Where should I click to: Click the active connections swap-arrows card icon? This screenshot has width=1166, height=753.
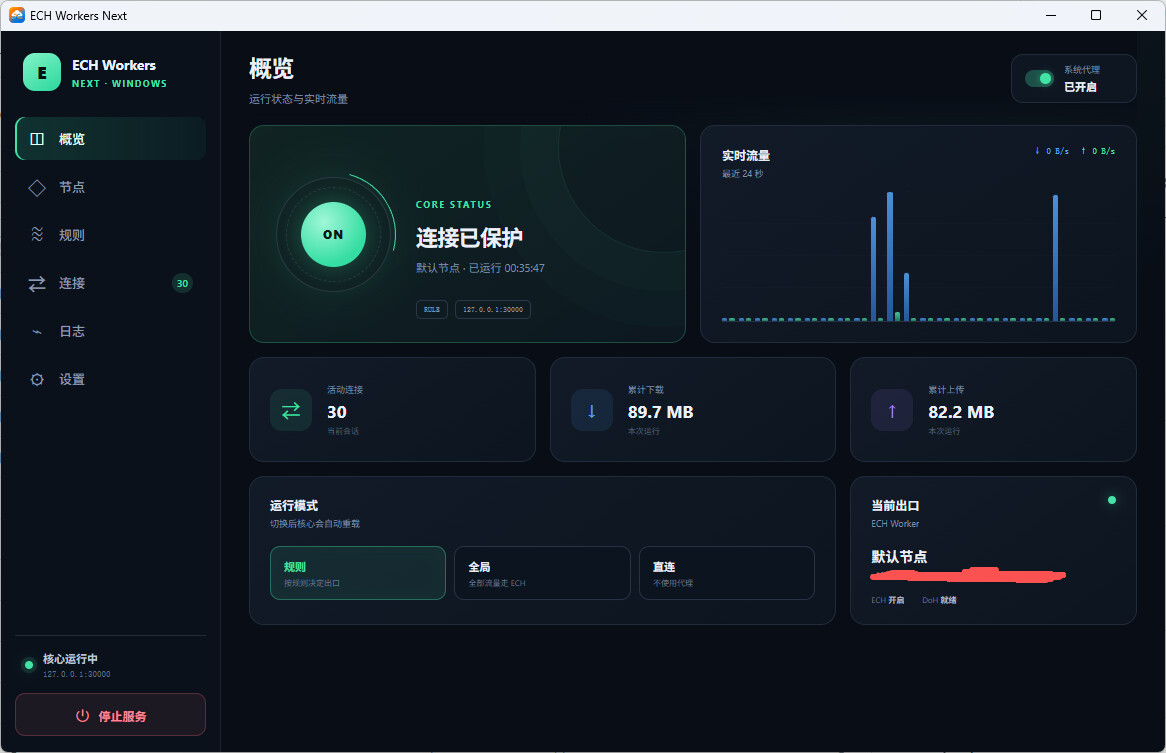coord(291,410)
